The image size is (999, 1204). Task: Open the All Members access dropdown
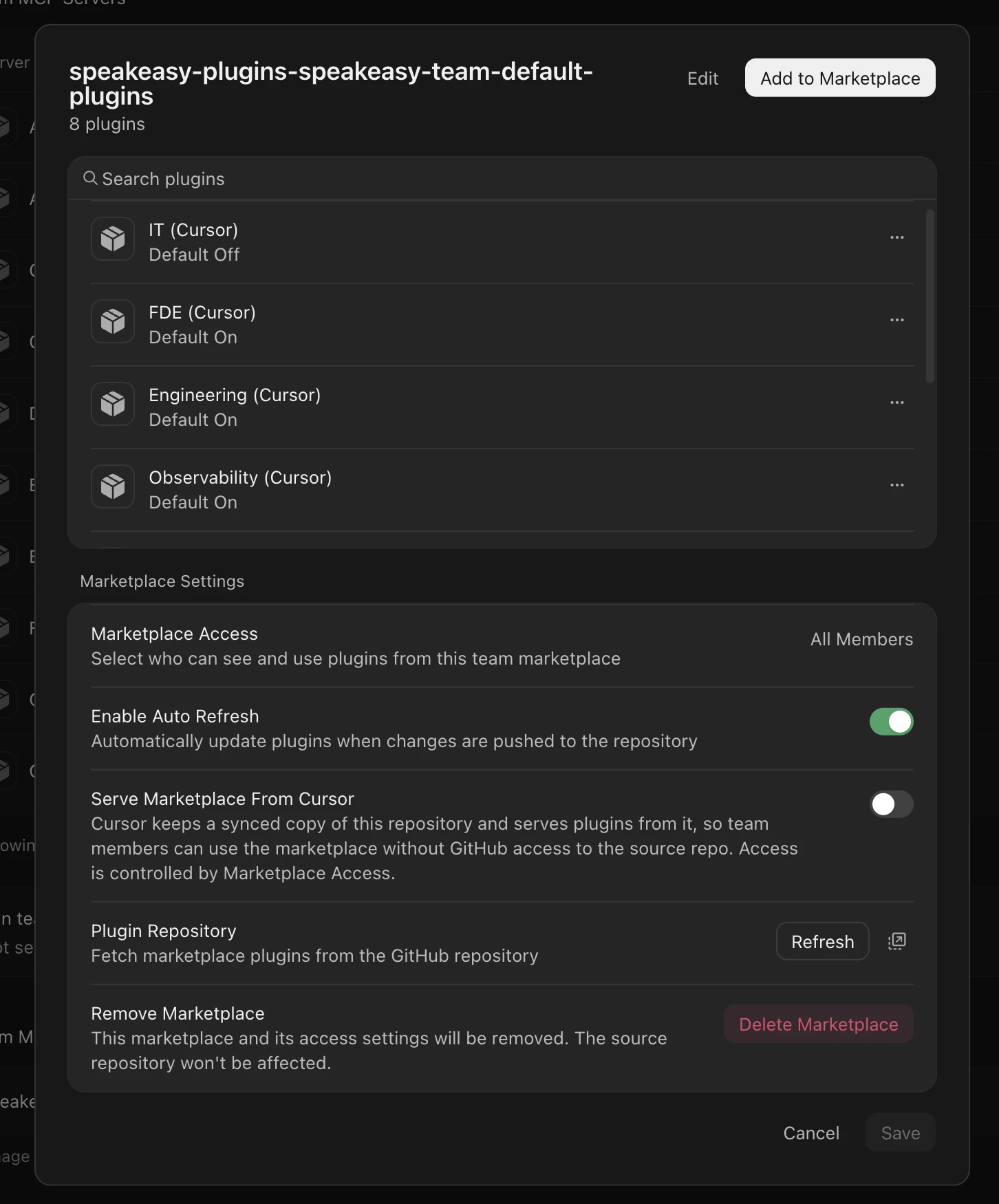coord(861,639)
